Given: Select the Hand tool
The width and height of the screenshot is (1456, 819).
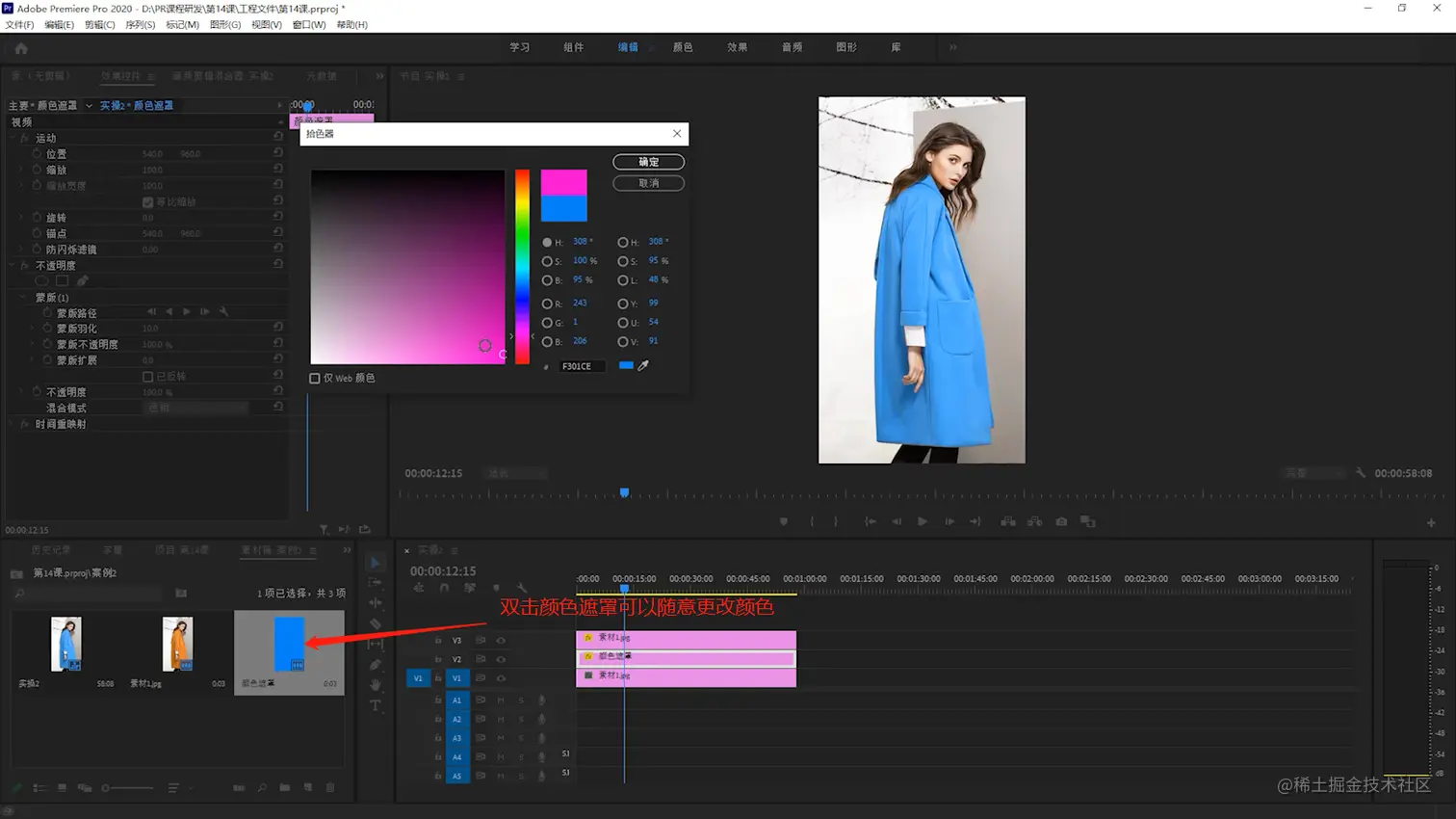Looking at the screenshot, I should click(x=376, y=685).
